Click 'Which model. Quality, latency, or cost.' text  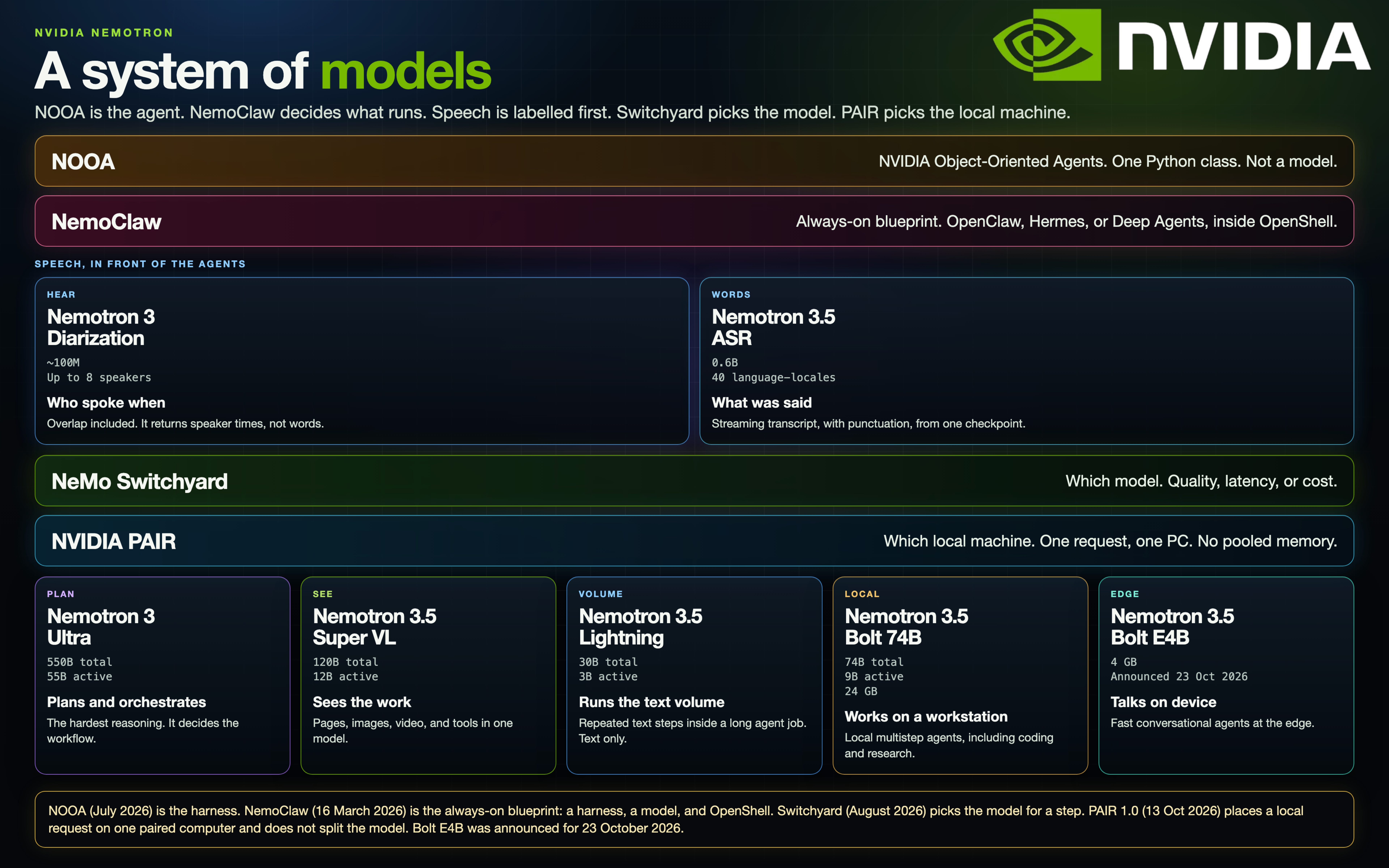click(x=1201, y=481)
